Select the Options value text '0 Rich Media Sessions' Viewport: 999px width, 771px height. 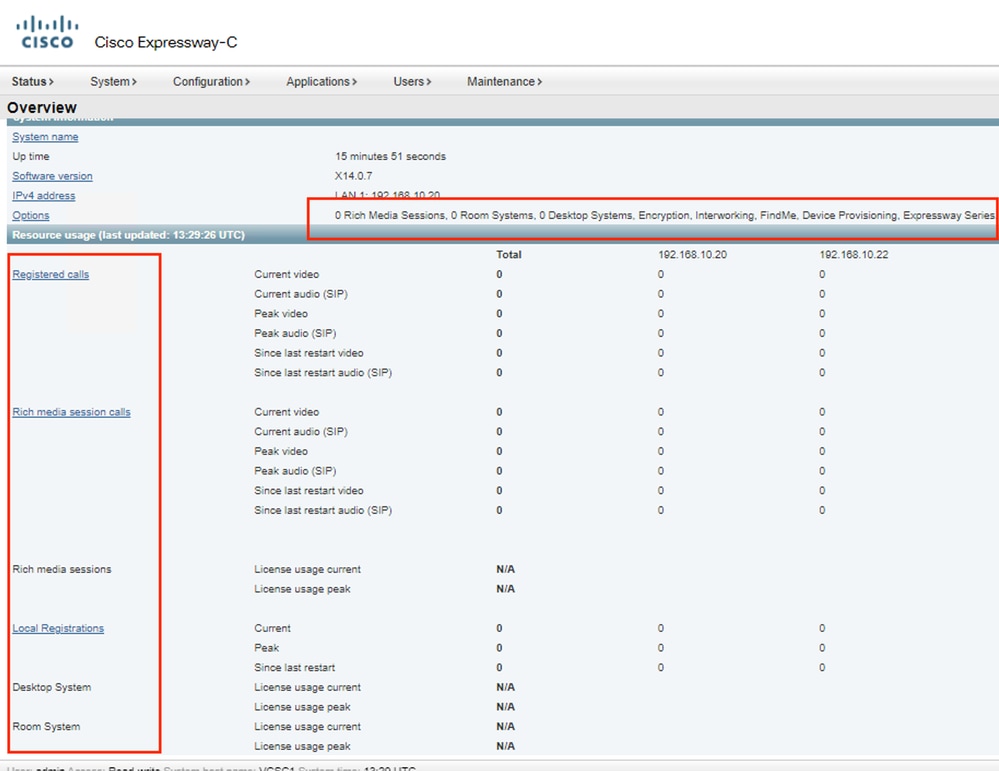[x=390, y=215]
